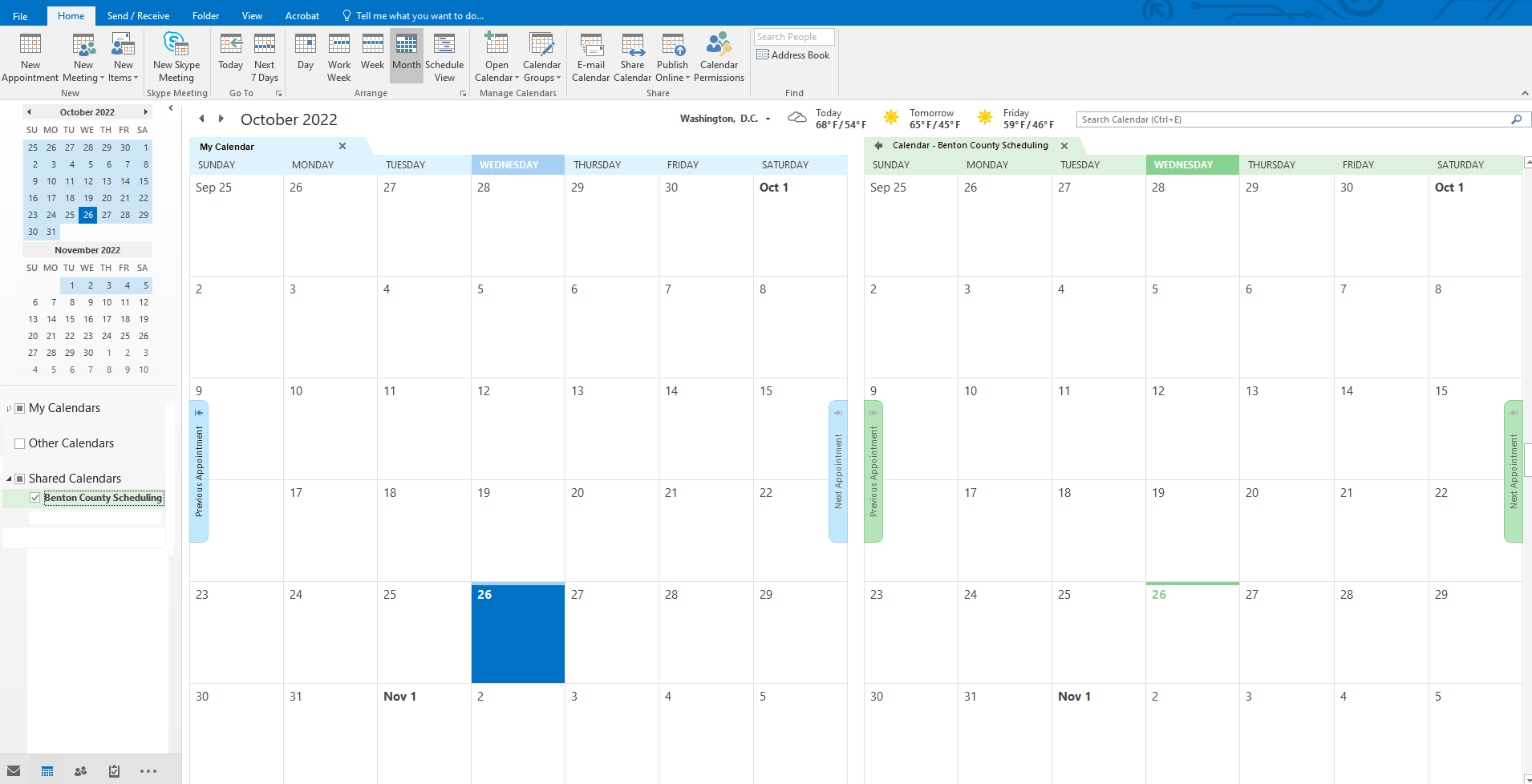
Task: Toggle the Other Calendars checkbox
Action: (x=20, y=443)
